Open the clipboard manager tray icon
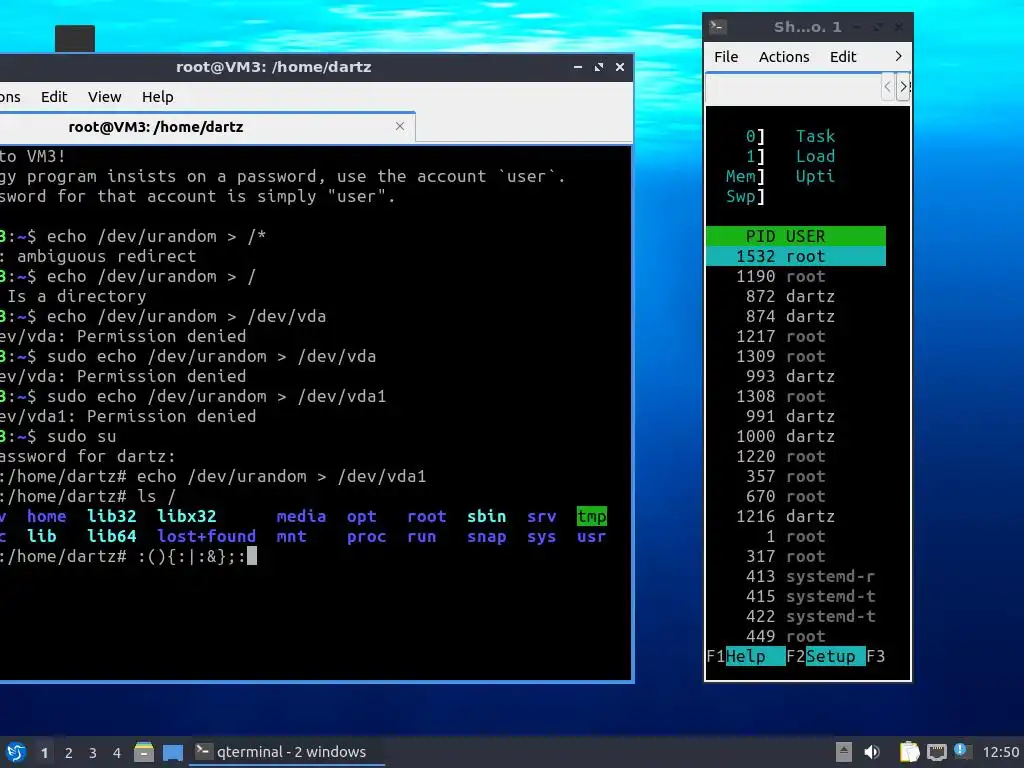The width and height of the screenshot is (1024, 768). pyautogui.click(x=909, y=752)
